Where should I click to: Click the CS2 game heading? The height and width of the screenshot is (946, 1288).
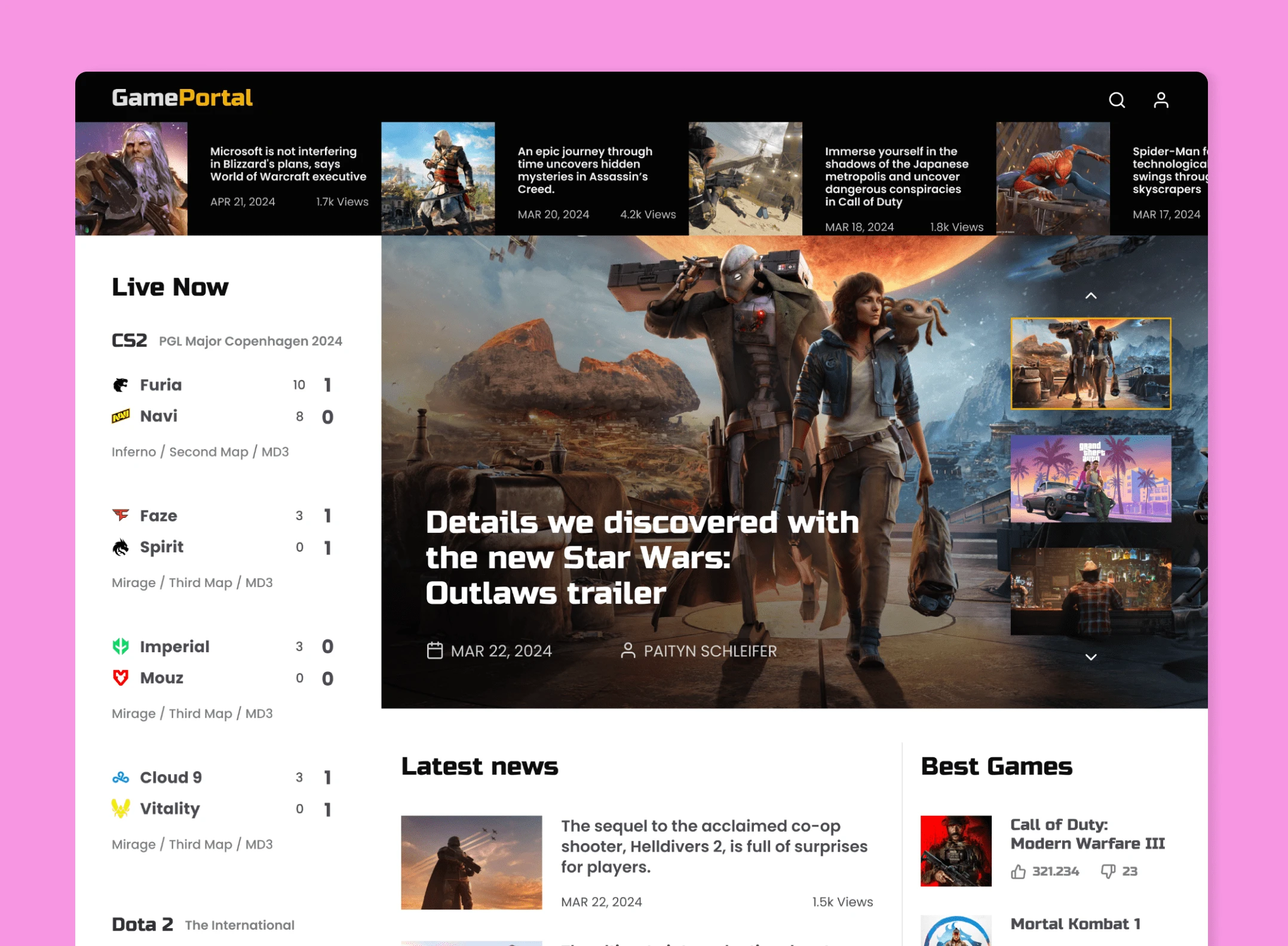click(x=129, y=340)
